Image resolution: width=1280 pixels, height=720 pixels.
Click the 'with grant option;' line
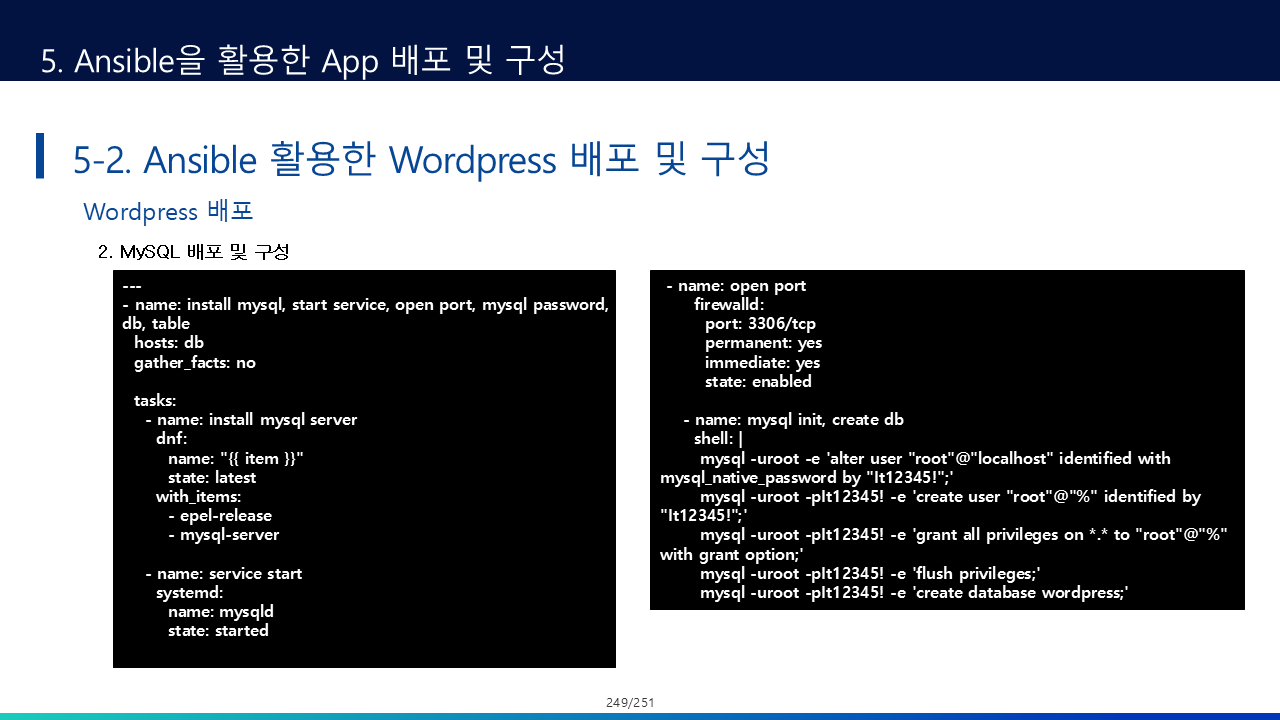pos(732,554)
